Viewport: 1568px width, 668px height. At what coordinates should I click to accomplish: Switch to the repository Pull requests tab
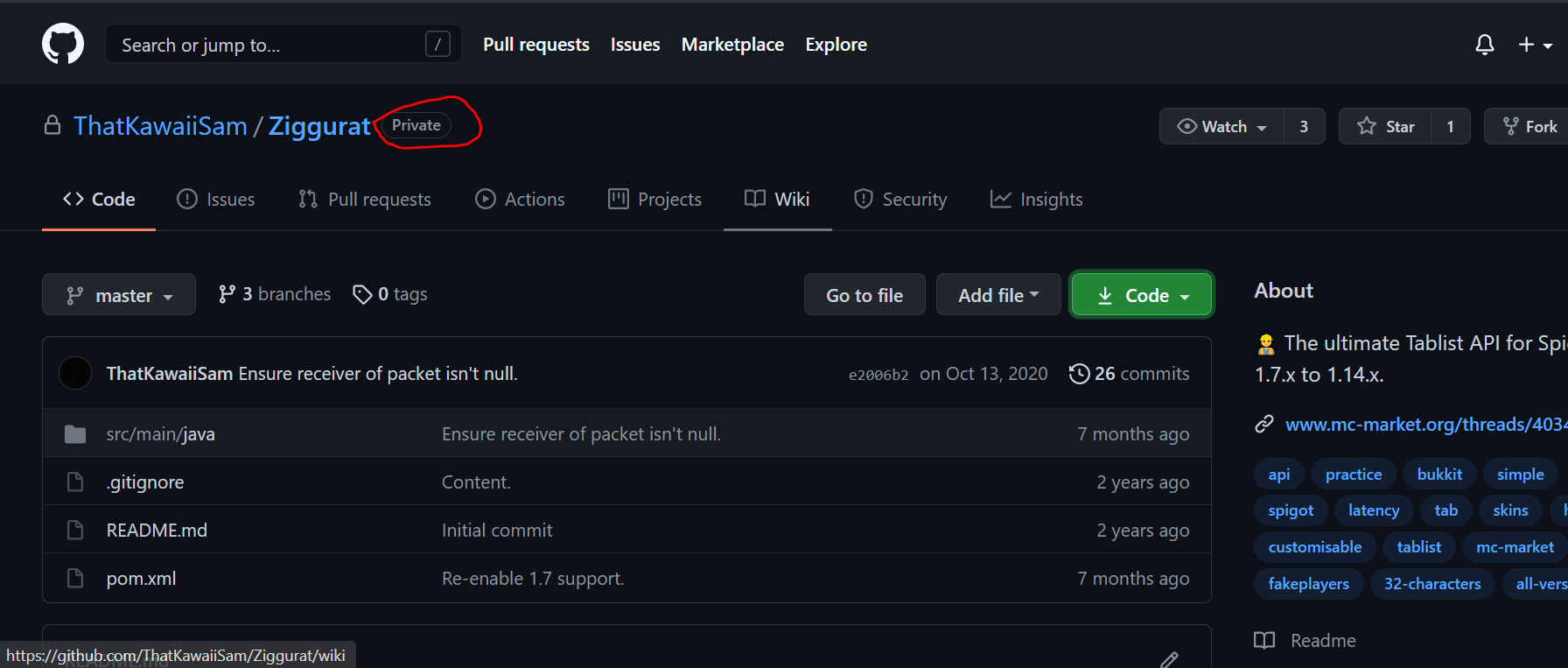click(365, 200)
